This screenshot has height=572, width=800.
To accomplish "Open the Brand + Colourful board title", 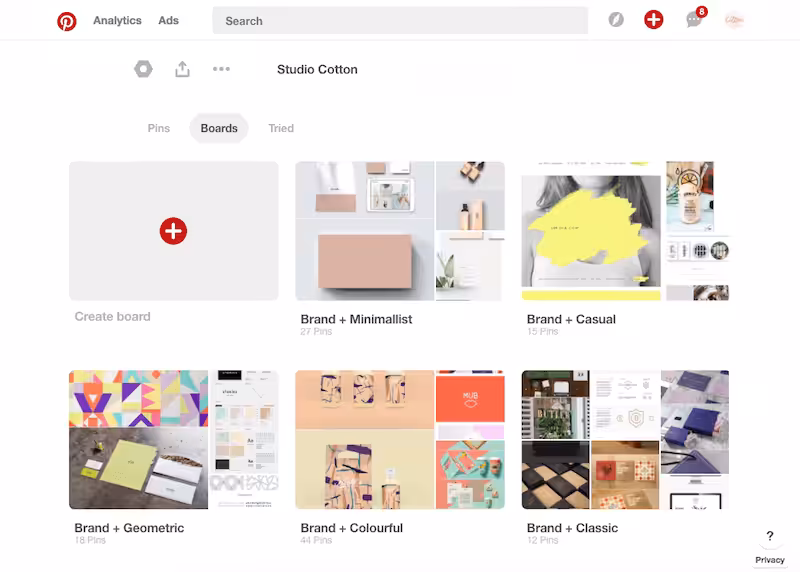I will [x=352, y=528].
